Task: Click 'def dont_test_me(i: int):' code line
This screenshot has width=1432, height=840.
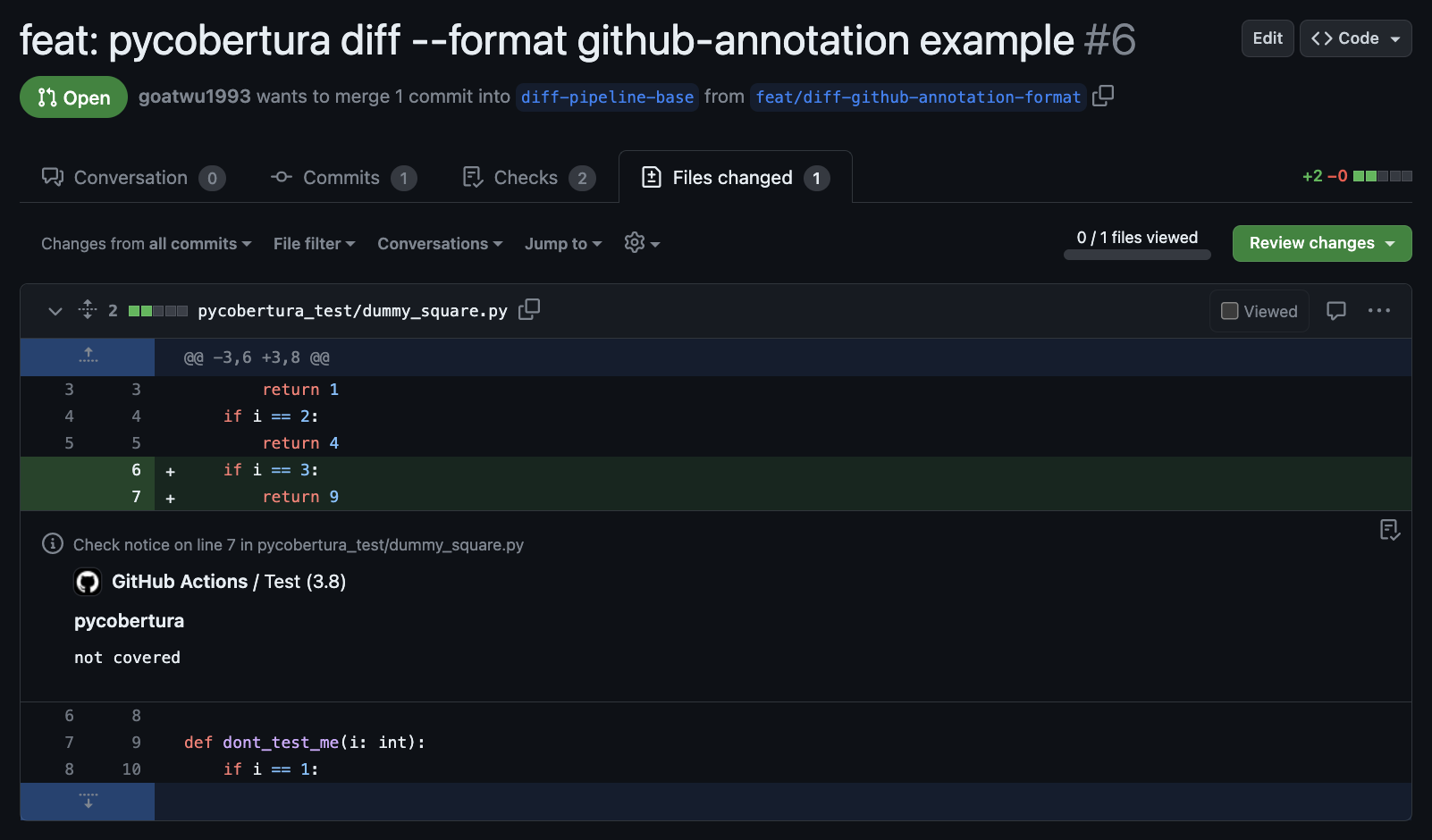Action: pyautogui.click(x=305, y=743)
